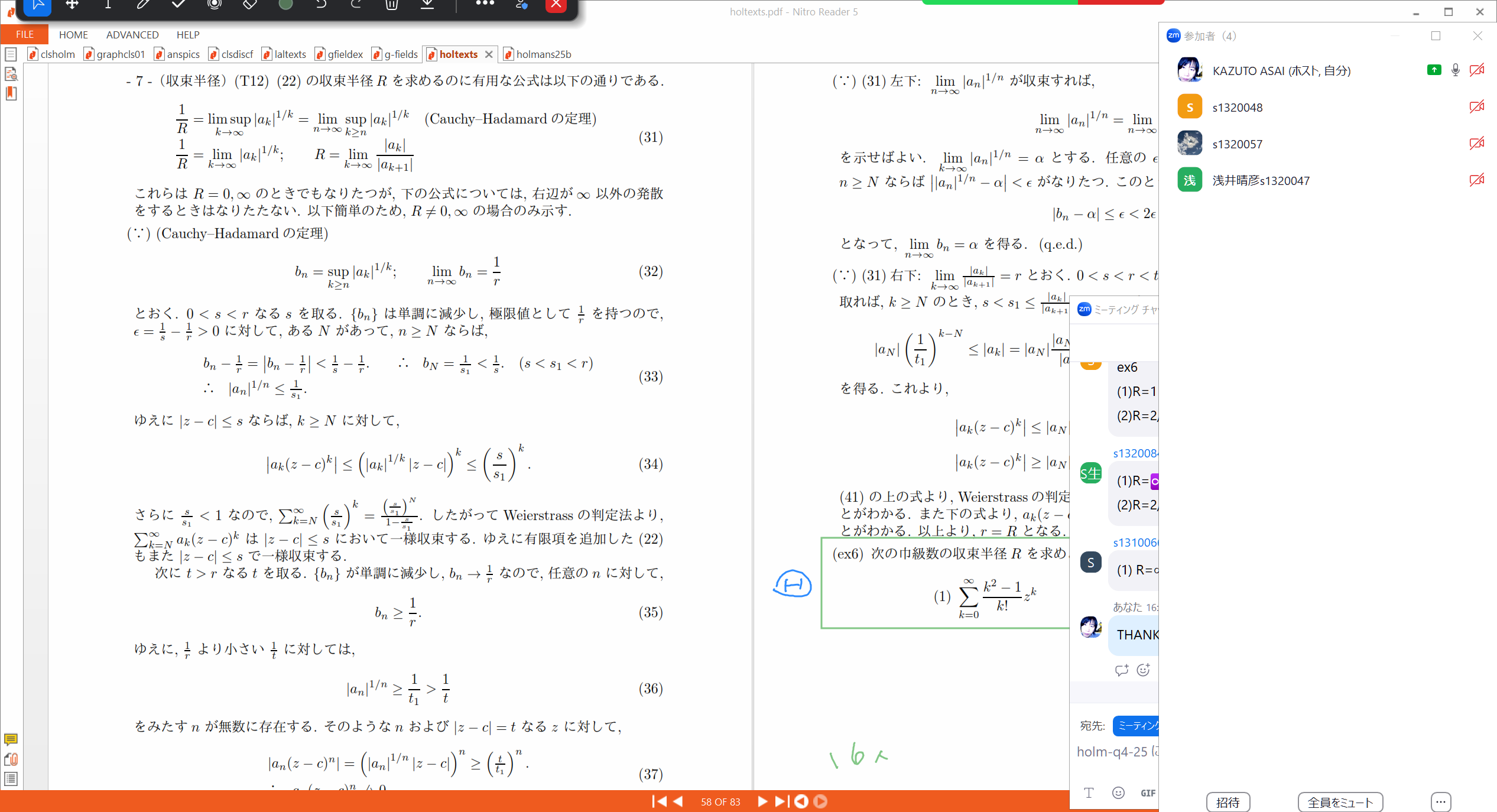The width and height of the screenshot is (1497, 812).
Task: Open the comments panel in the left sidebar
Action: point(11,740)
